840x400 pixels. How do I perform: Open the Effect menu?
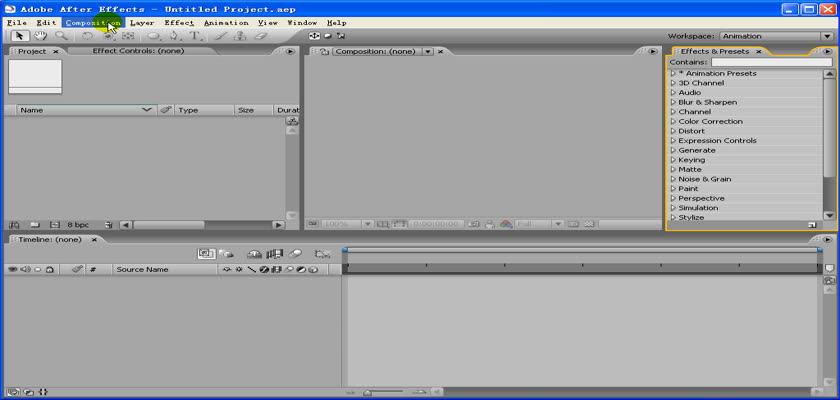point(179,23)
